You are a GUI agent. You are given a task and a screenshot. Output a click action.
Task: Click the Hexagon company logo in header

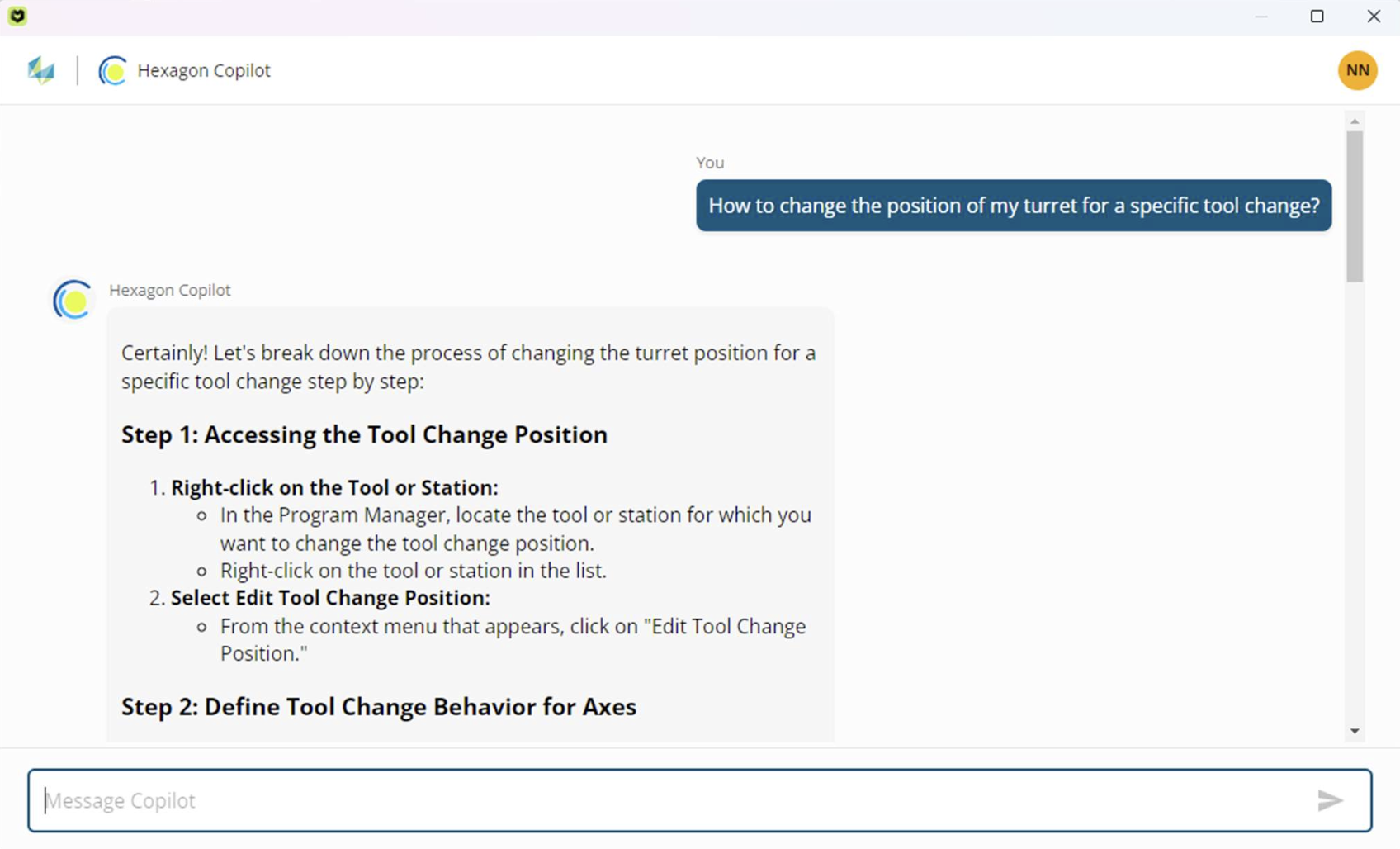click(x=40, y=70)
